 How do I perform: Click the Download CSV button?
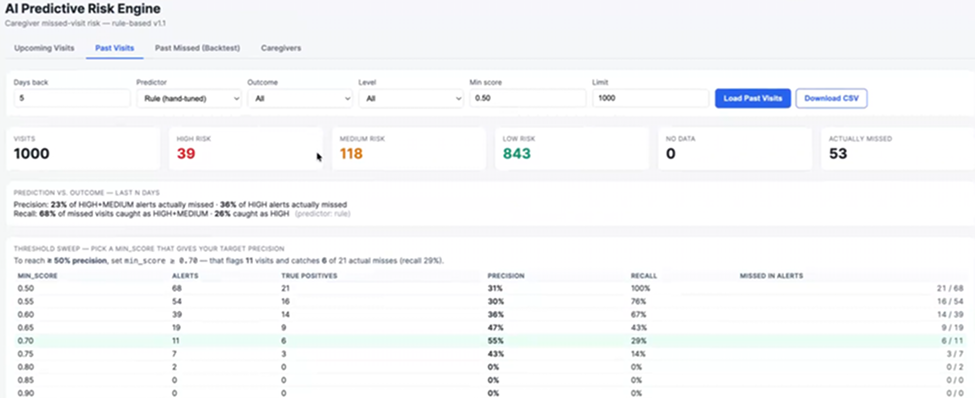pos(831,98)
